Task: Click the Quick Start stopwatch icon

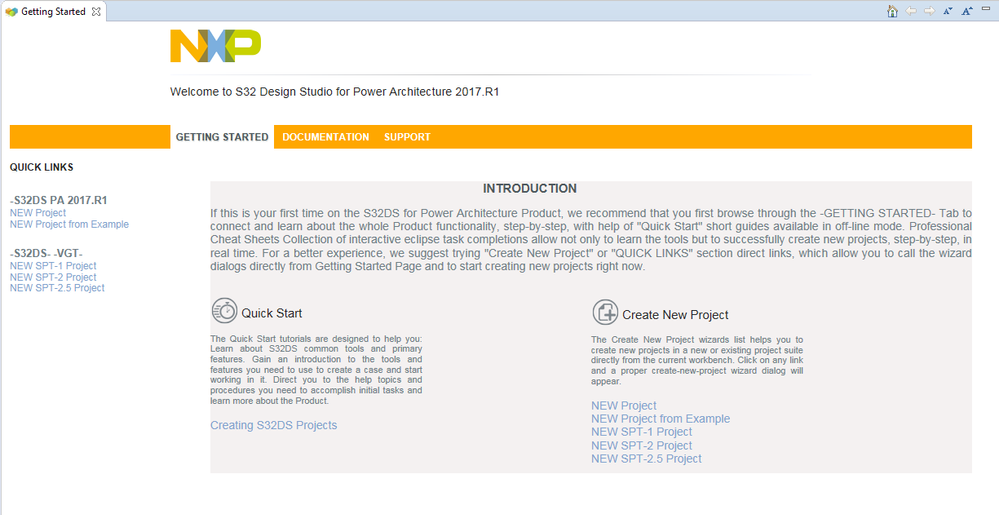Action: (x=224, y=311)
